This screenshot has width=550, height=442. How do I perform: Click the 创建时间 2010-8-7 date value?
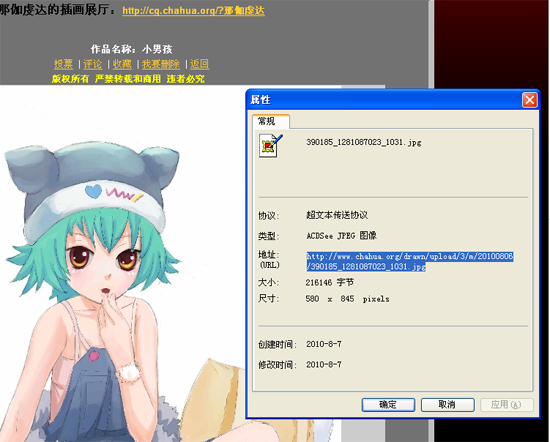tap(324, 344)
